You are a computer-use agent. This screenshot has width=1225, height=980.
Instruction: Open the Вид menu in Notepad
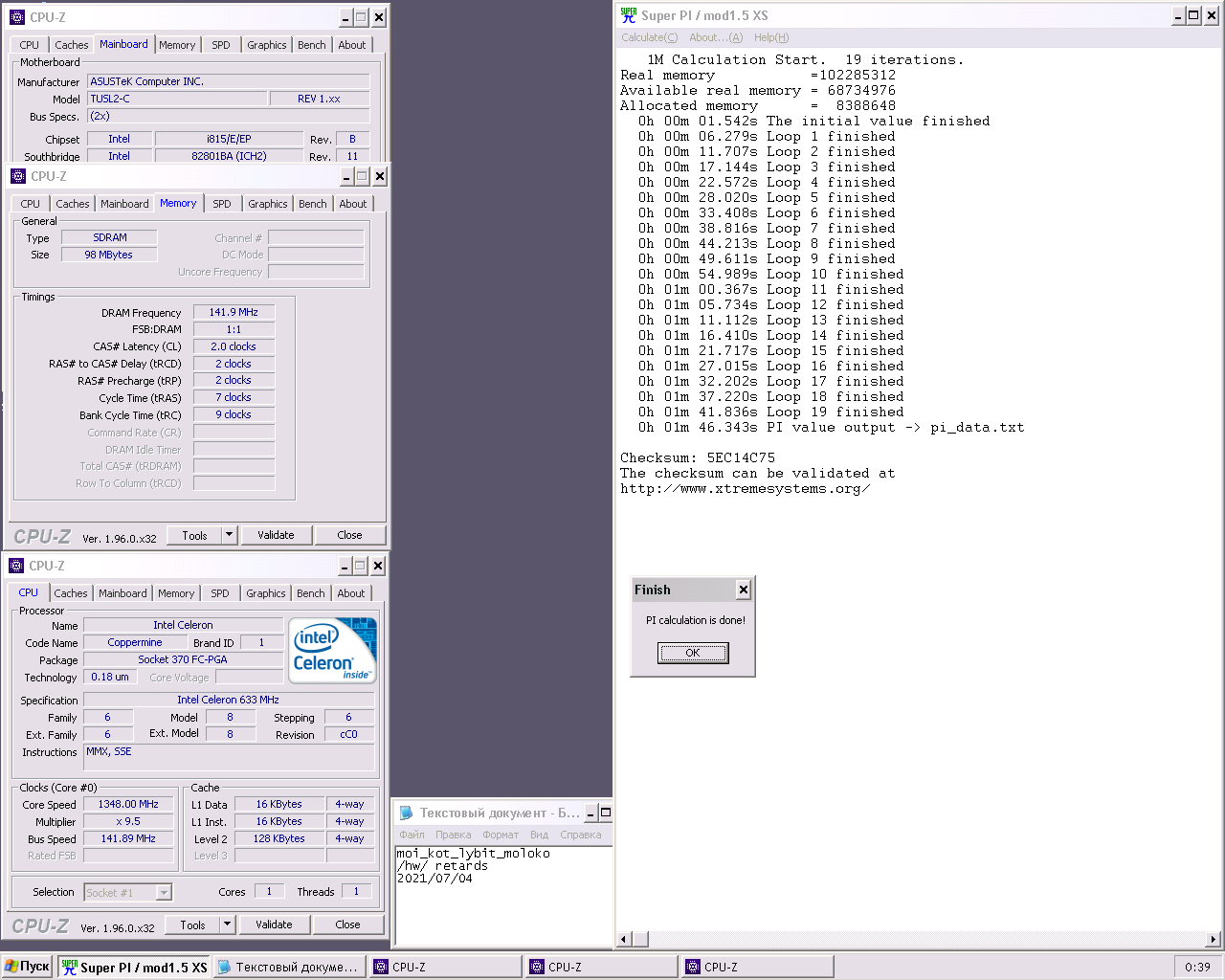(x=540, y=835)
